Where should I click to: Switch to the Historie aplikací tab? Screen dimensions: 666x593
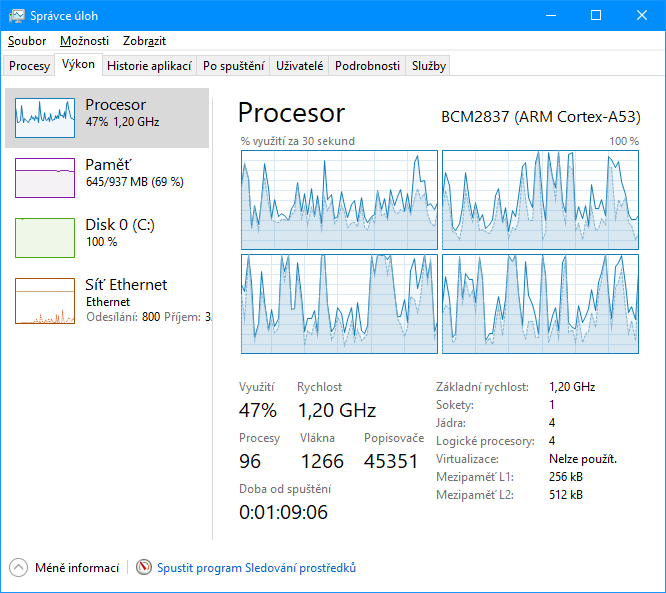[x=149, y=66]
